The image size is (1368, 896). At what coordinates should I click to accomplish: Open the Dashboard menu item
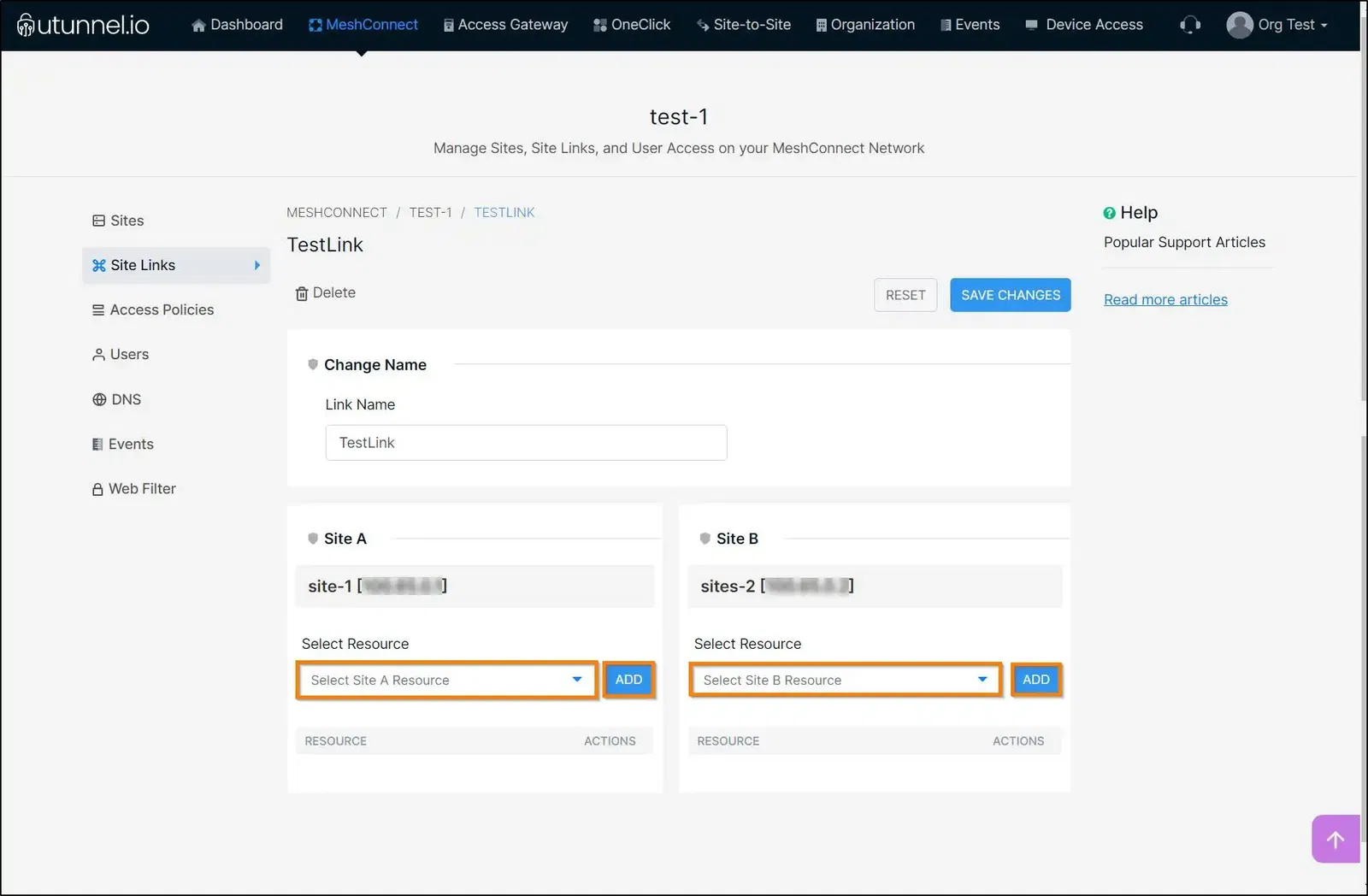pyautogui.click(x=237, y=25)
